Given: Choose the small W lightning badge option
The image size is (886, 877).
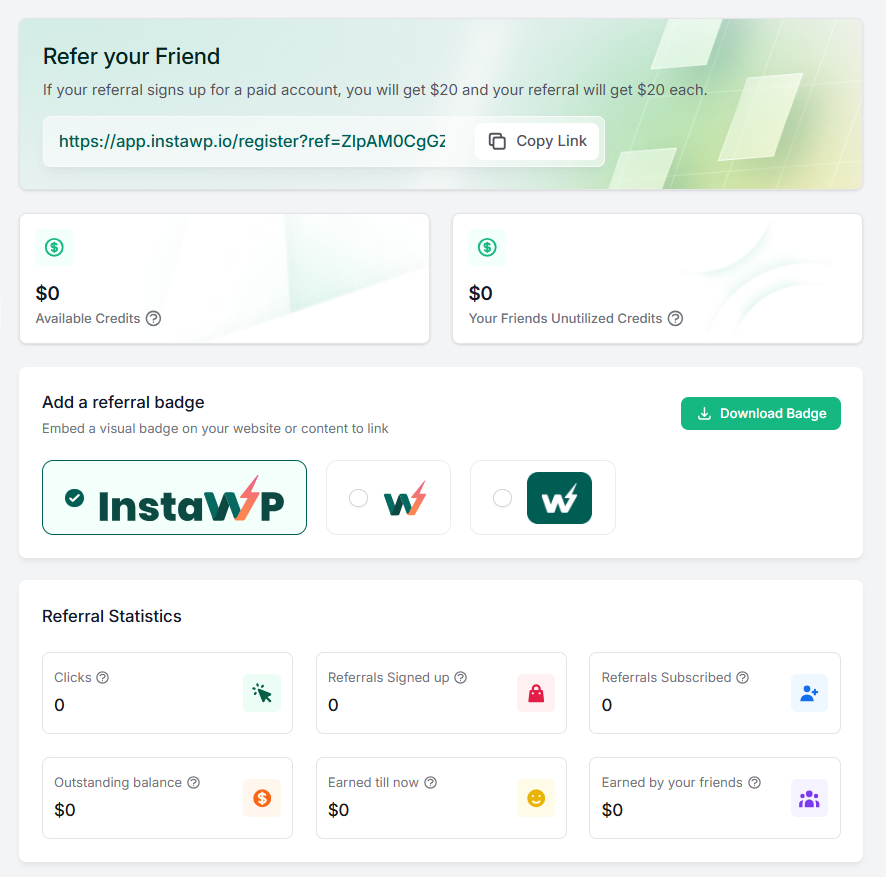Looking at the screenshot, I should 388,498.
